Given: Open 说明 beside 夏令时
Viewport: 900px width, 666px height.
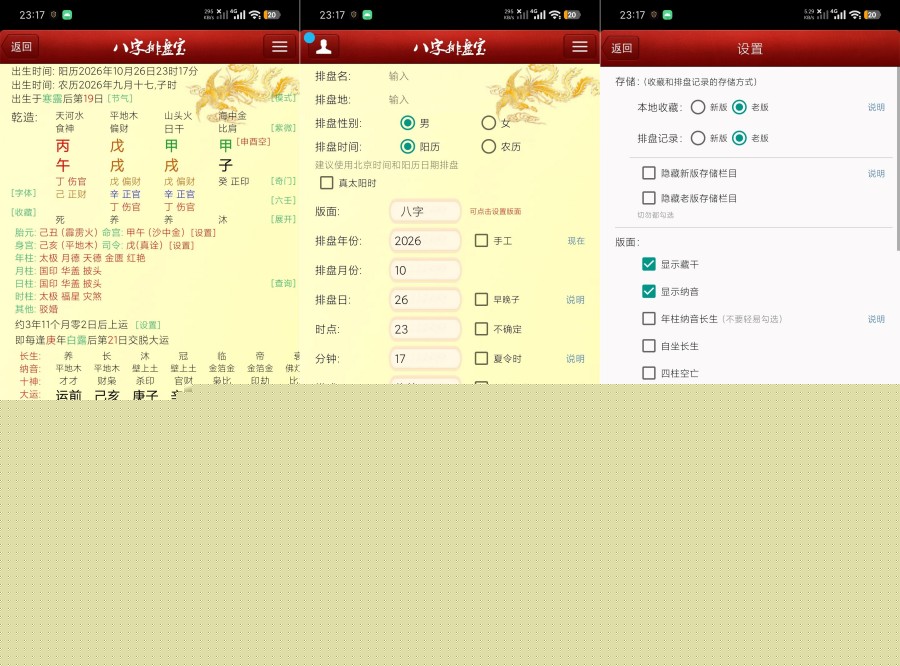Looking at the screenshot, I should point(575,359).
